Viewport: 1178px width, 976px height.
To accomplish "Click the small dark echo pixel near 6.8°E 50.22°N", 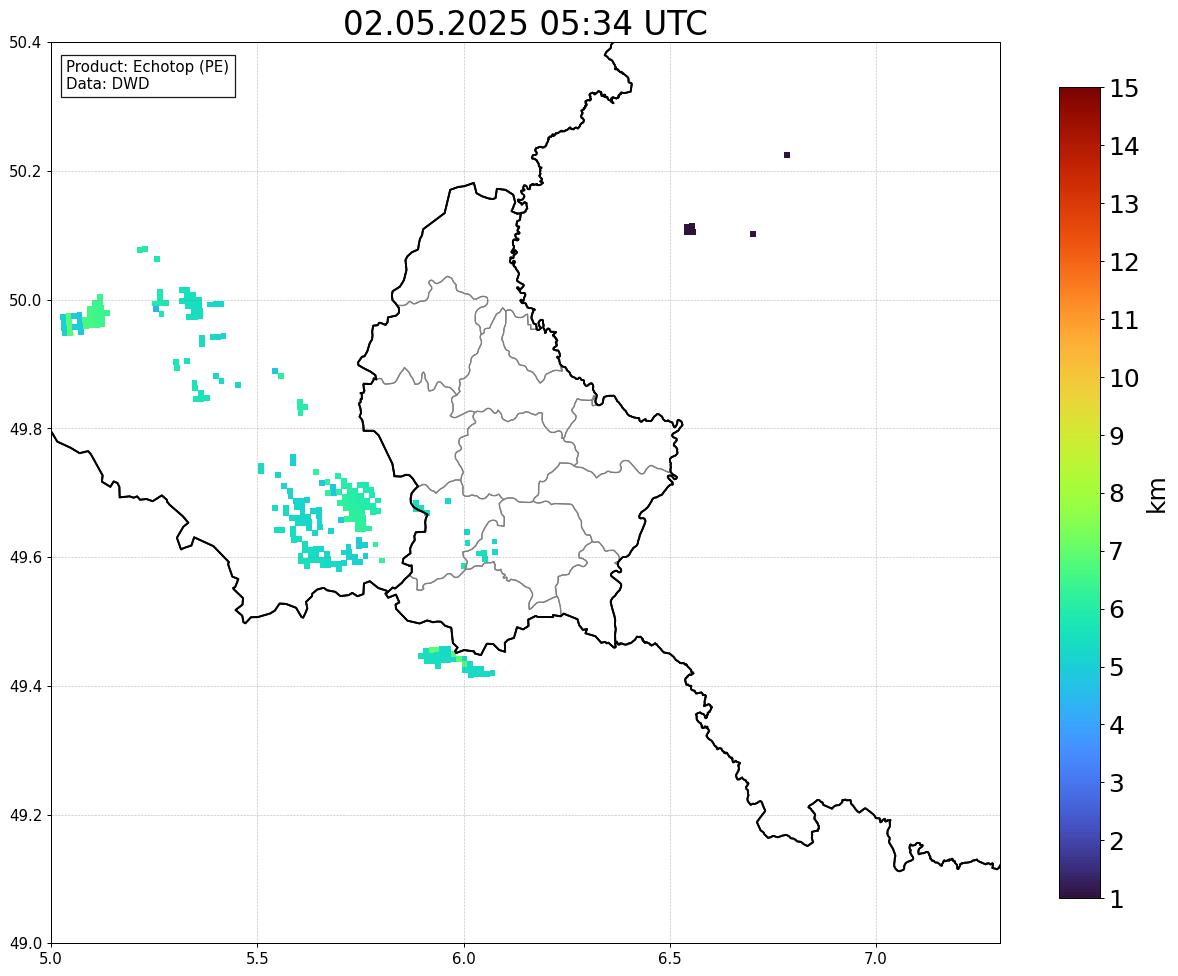I will (787, 155).
